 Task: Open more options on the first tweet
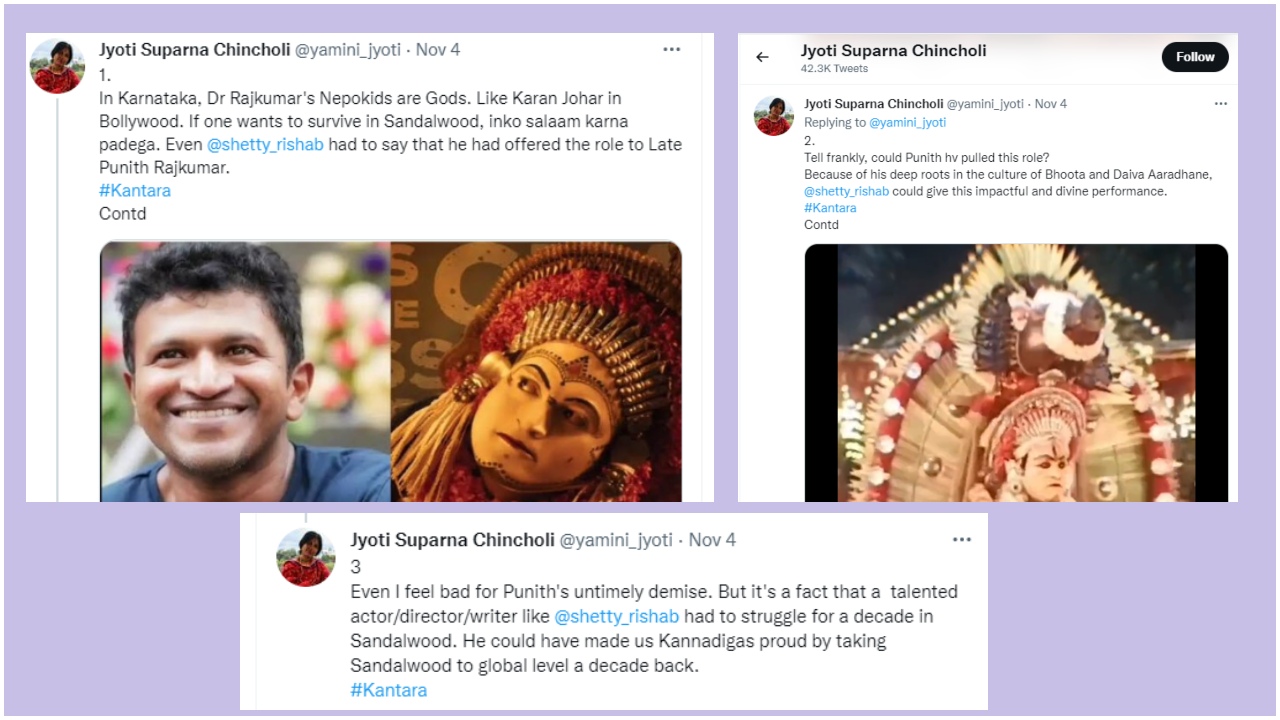pos(671,48)
